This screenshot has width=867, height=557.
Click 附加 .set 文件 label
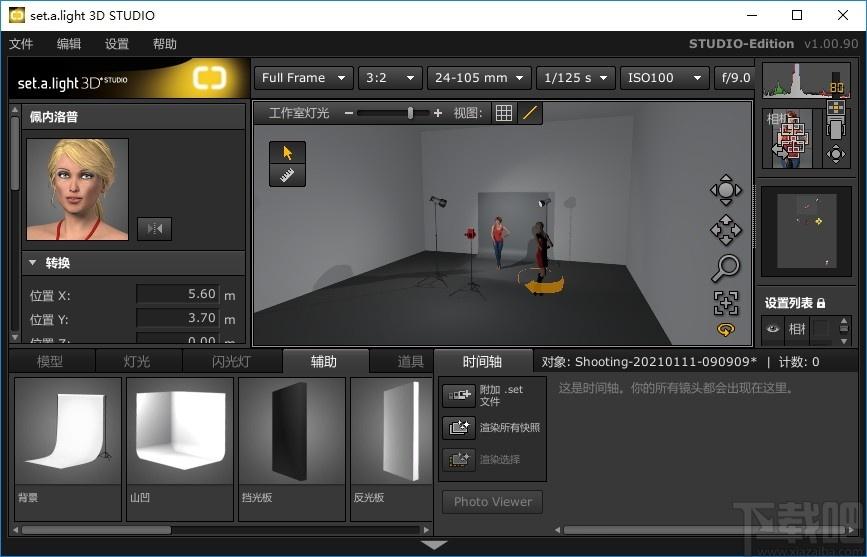point(501,395)
